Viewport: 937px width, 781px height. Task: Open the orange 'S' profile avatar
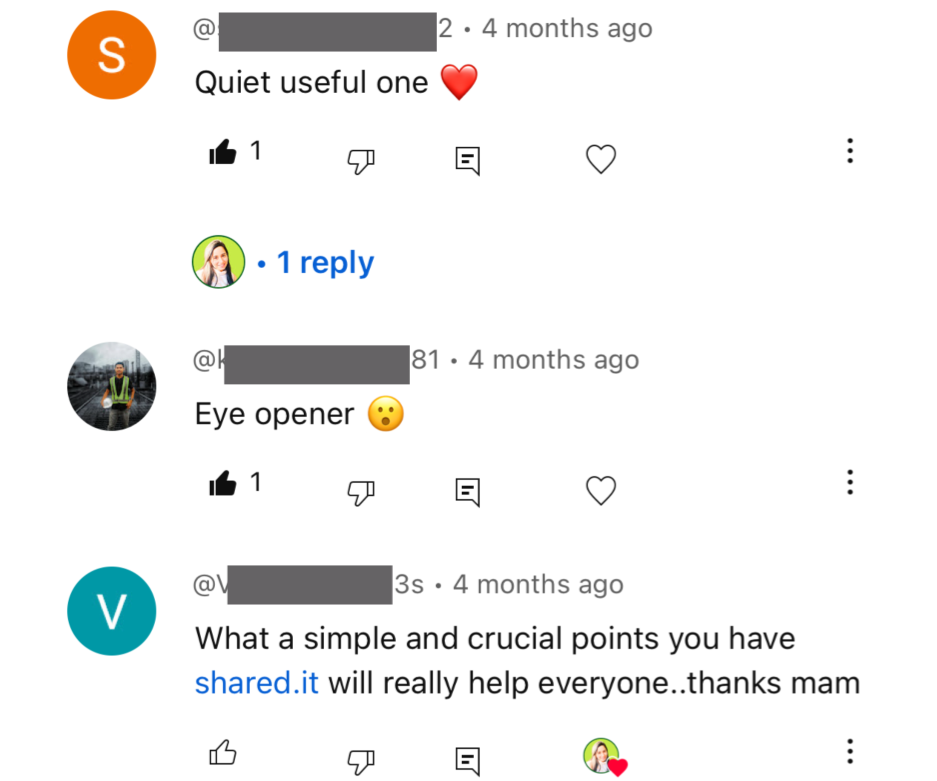(111, 55)
